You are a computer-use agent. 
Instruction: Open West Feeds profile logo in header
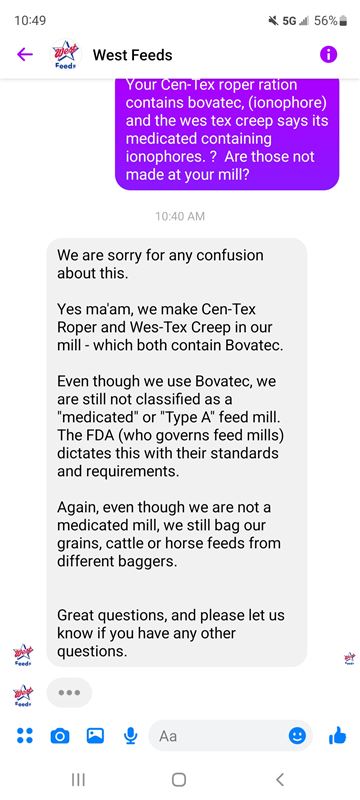point(66,56)
